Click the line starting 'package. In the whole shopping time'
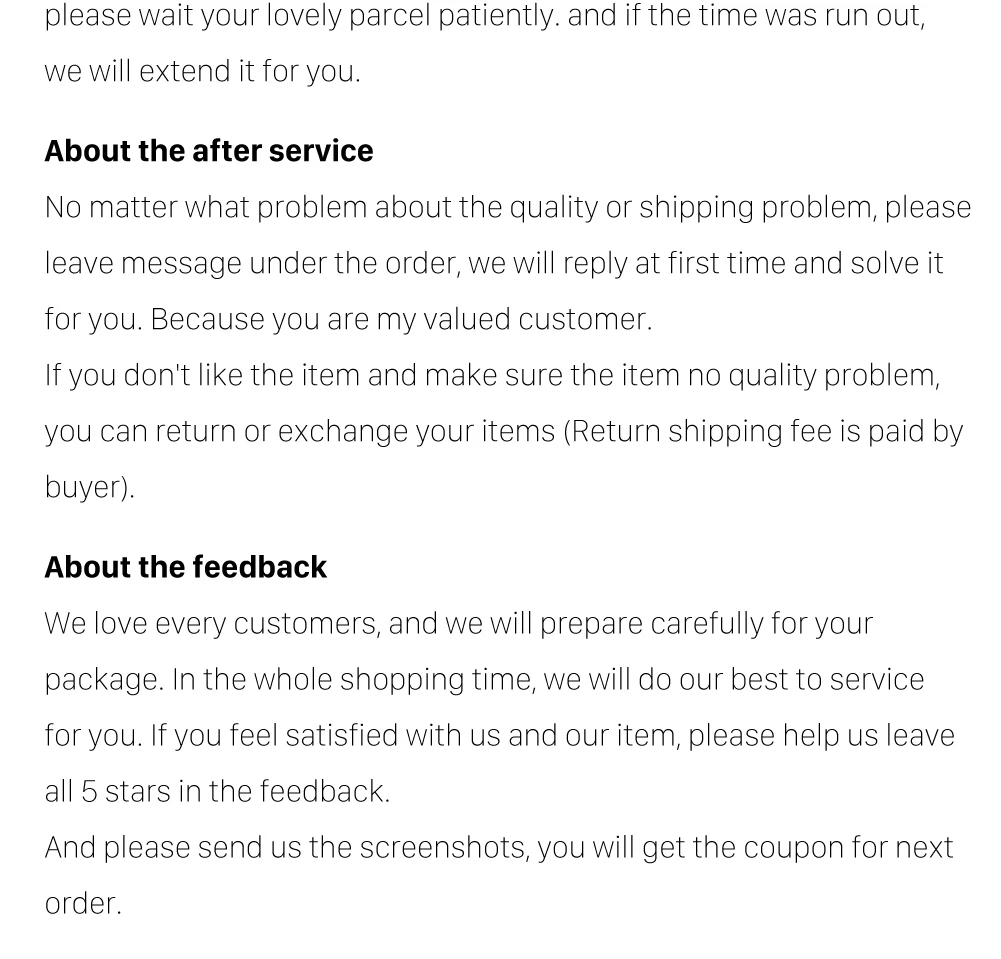The image size is (1001, 959). (x=485, y=680)
